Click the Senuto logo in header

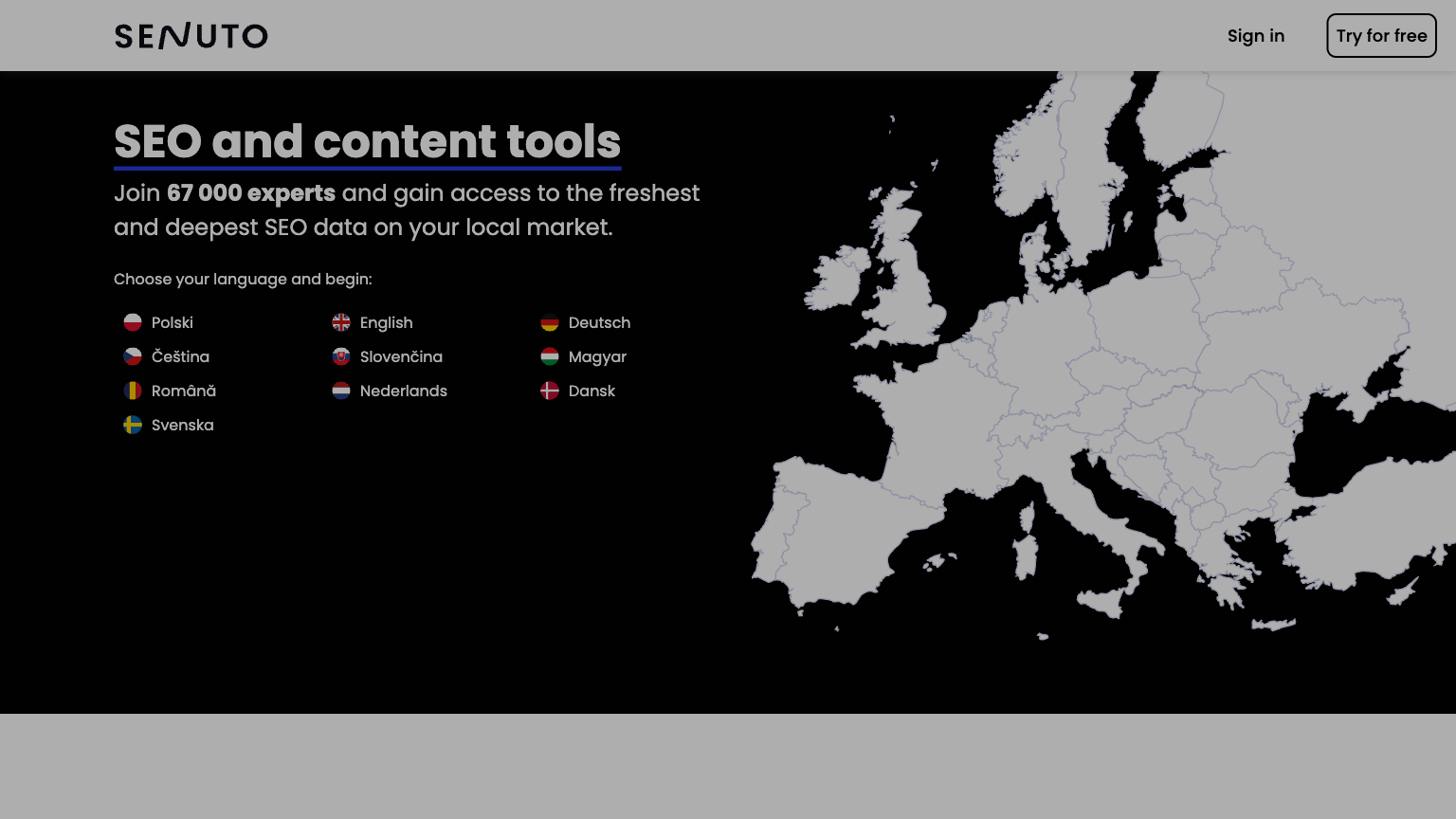(x=191, y=36)
